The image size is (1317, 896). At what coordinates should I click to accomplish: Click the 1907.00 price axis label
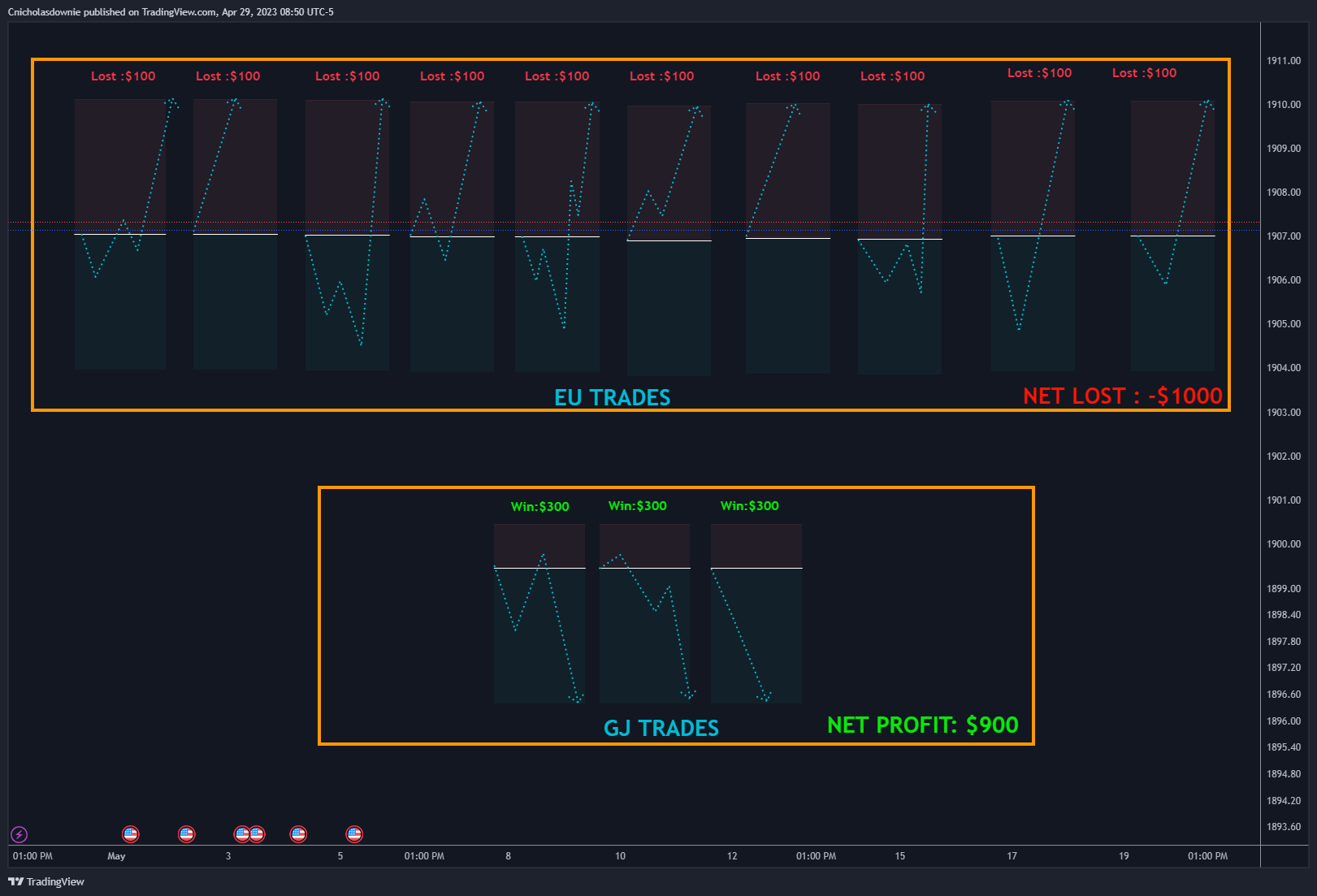coord(1284,236)
